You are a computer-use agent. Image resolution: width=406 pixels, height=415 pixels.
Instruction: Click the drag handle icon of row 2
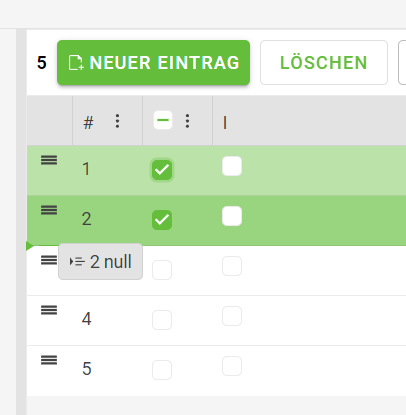point(49,210)
